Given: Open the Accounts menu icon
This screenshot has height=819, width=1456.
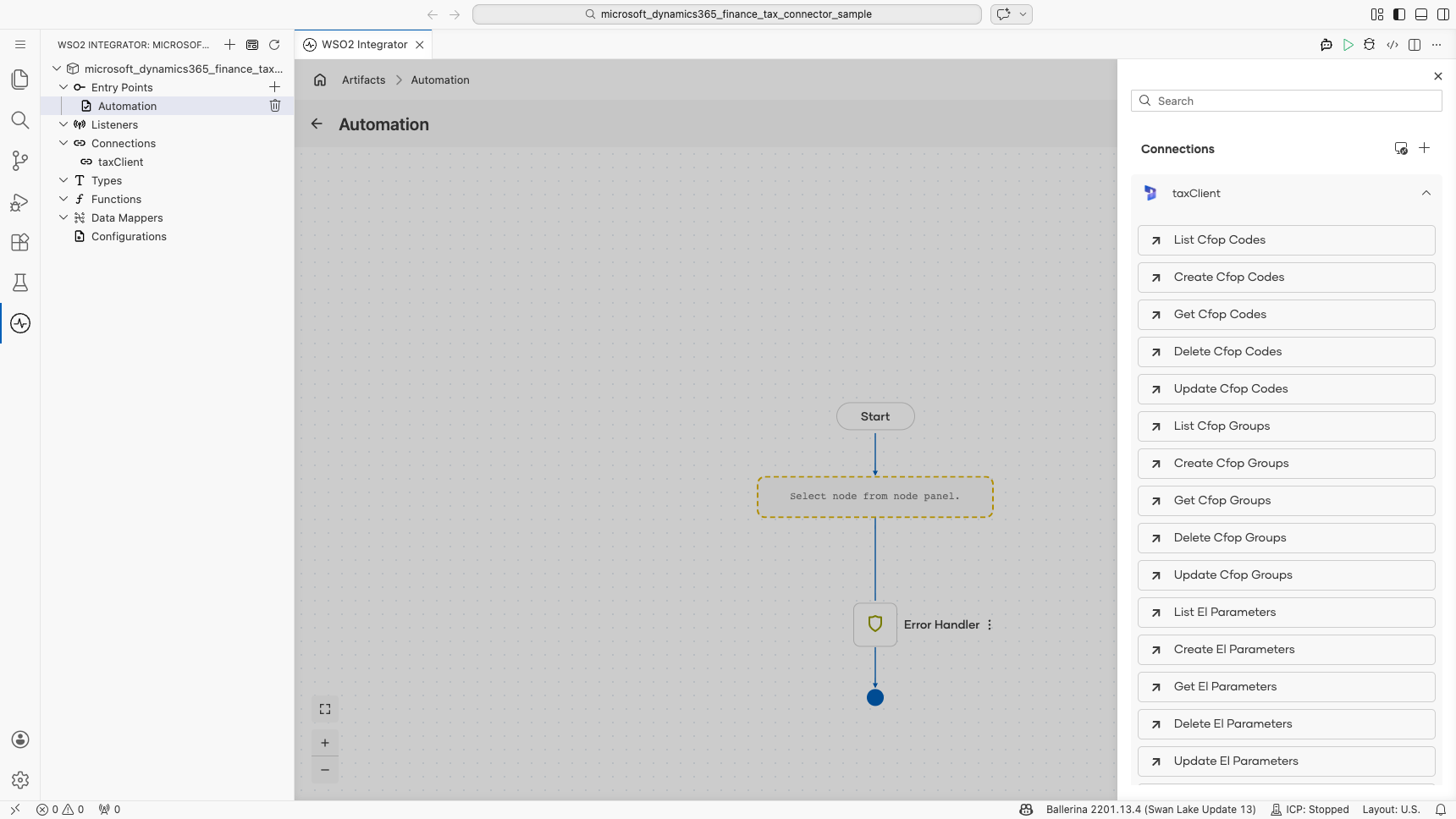Looking at the screenshot, I should [20, 739].
